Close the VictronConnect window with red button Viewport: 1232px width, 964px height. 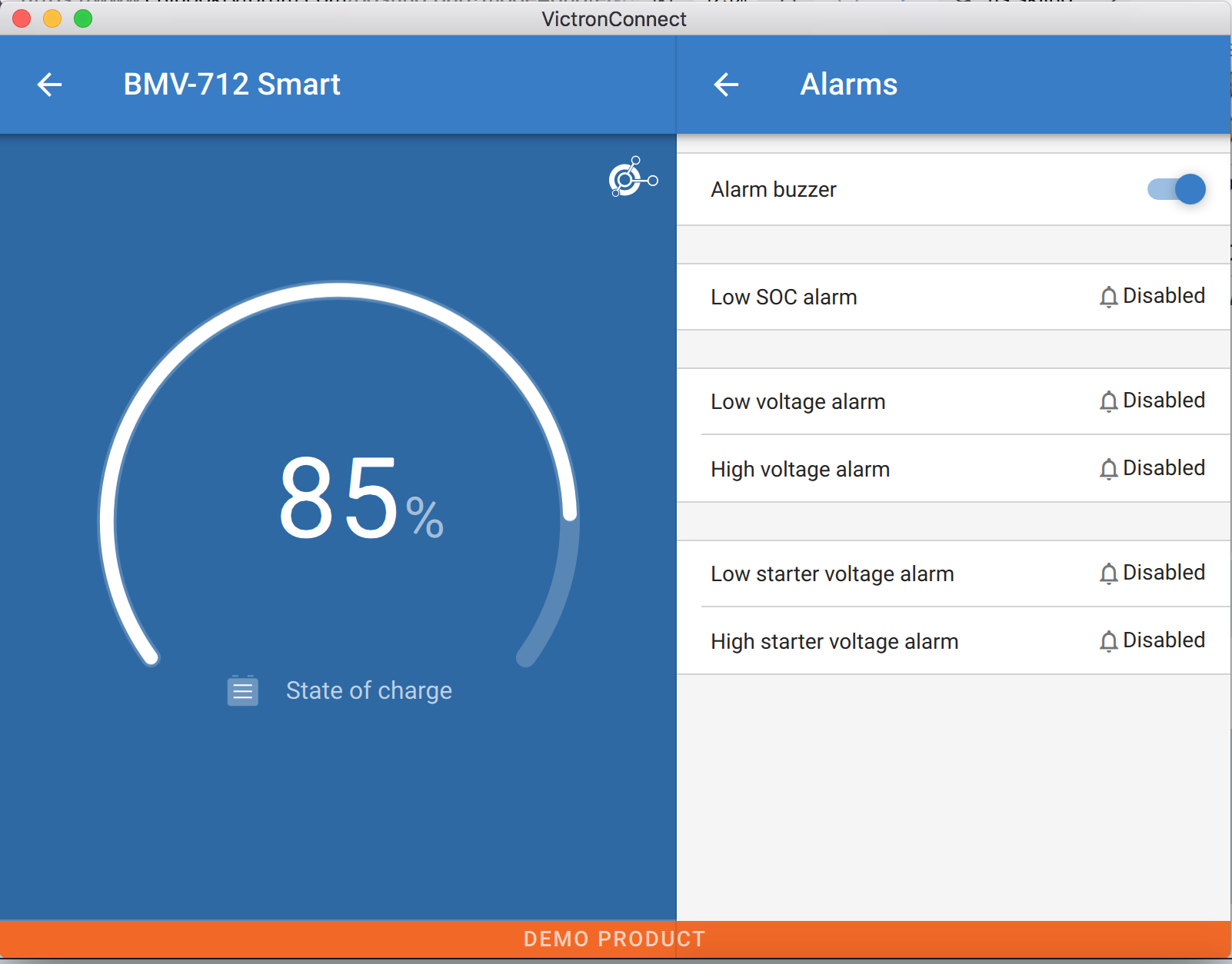click(x=22, y=18)
